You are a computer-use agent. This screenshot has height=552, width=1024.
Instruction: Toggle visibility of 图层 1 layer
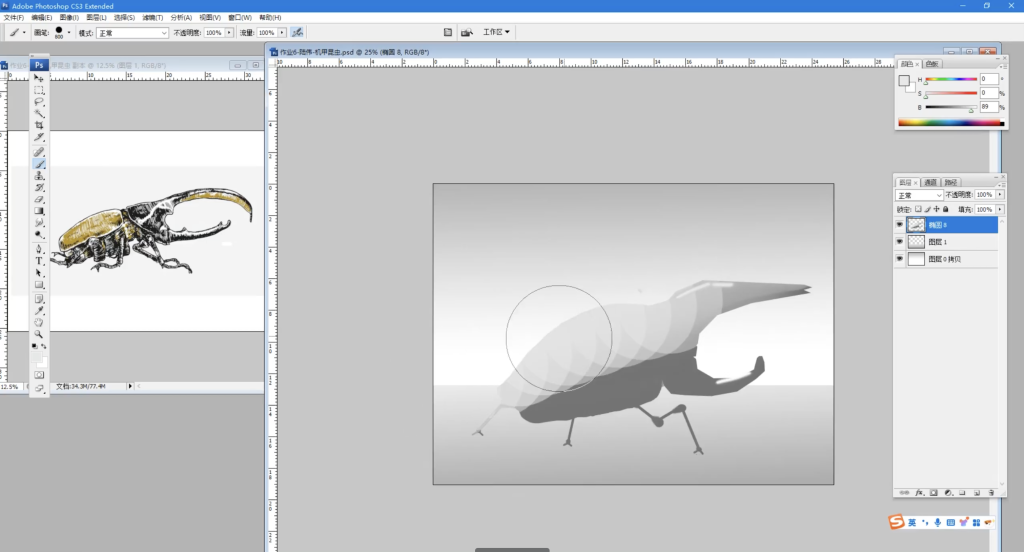tap(900, 242)
